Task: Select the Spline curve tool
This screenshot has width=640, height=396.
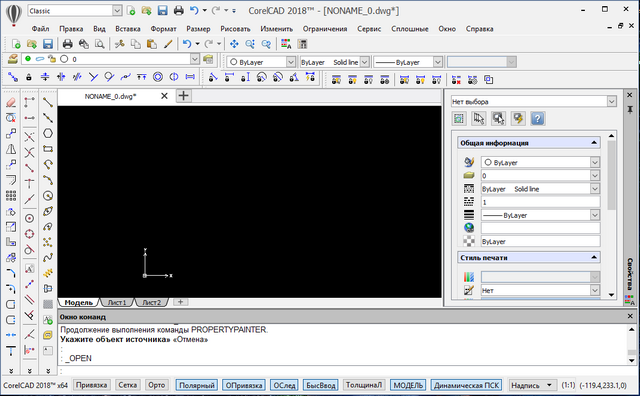Action: pyautogui.click(x=48, y=258)
